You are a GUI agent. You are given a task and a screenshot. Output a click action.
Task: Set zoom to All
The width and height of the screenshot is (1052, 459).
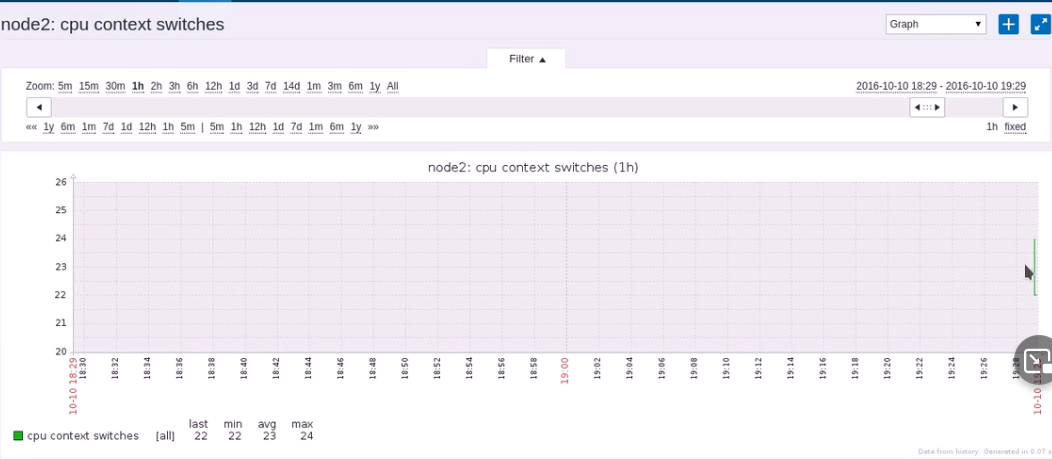[x=392, y=87]
